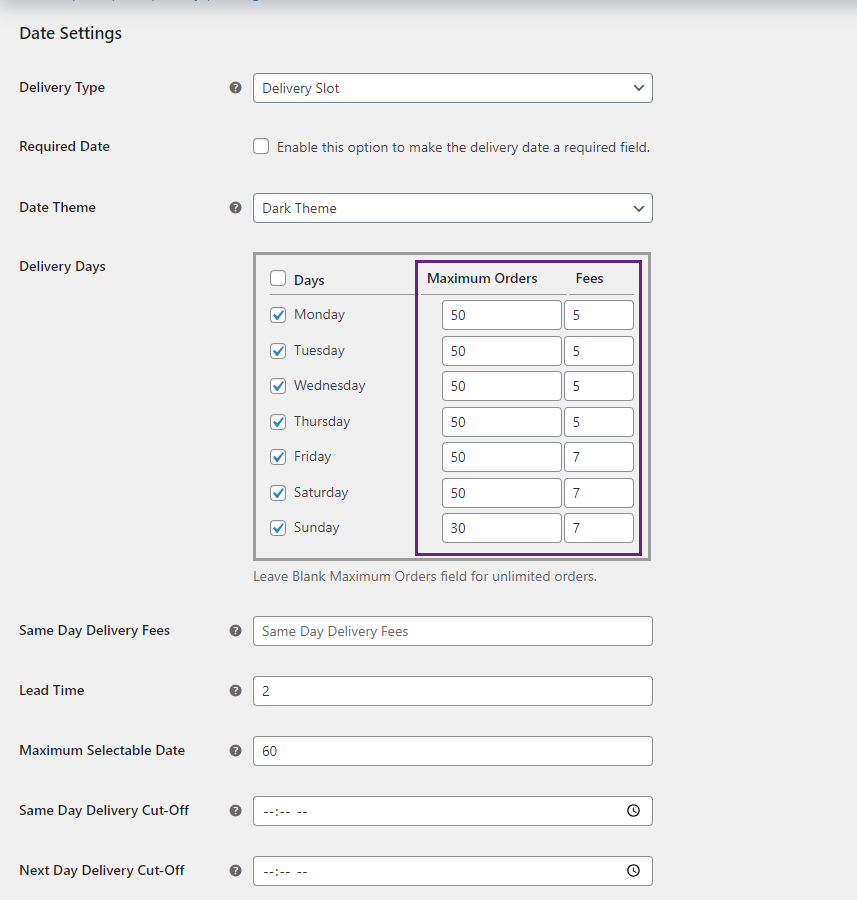Uncheck the Saturday checkbox

[278, 492]
